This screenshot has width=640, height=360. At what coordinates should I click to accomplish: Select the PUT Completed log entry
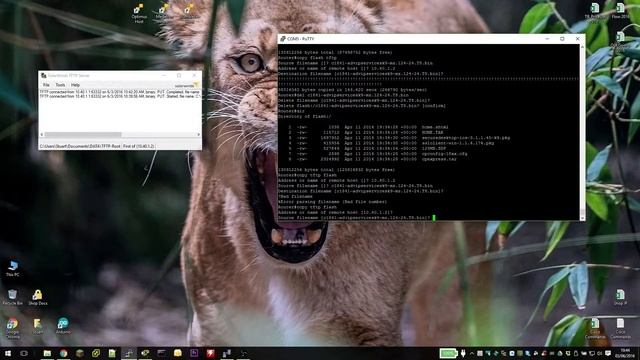(x=120, y=92)
